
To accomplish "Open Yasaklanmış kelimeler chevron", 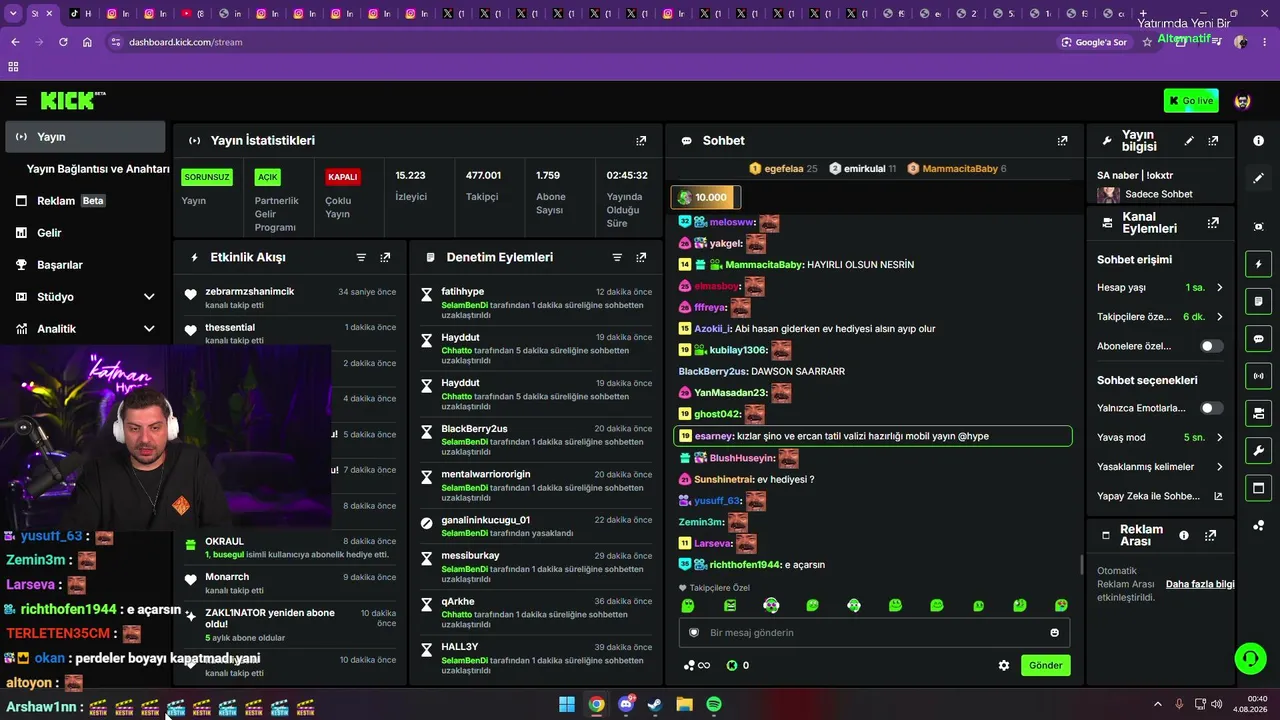I will [1219, 467].
